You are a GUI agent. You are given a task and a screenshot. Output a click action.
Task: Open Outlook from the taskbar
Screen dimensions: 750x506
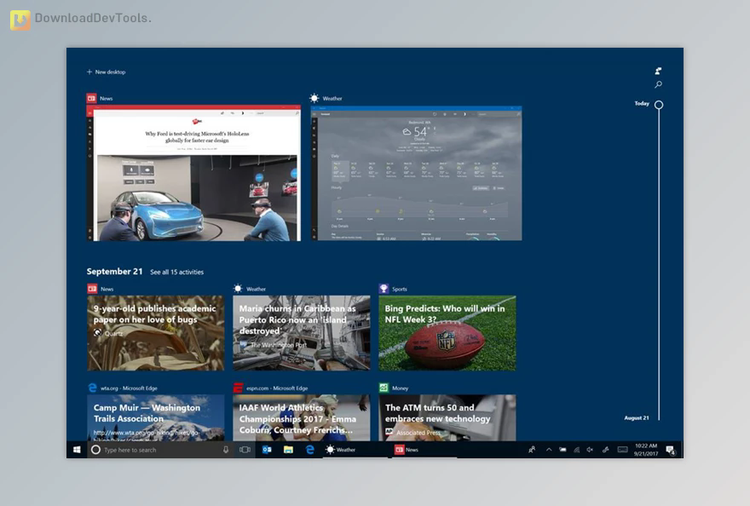[267, 450]
